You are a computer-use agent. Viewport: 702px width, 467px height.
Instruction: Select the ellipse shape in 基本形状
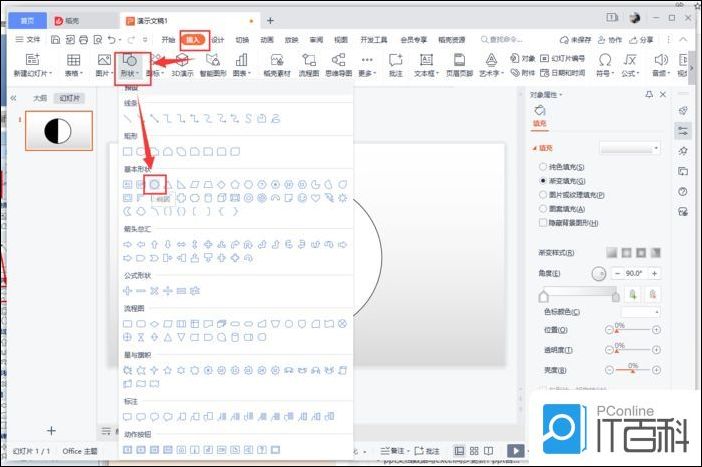click(x=154, y=184)
